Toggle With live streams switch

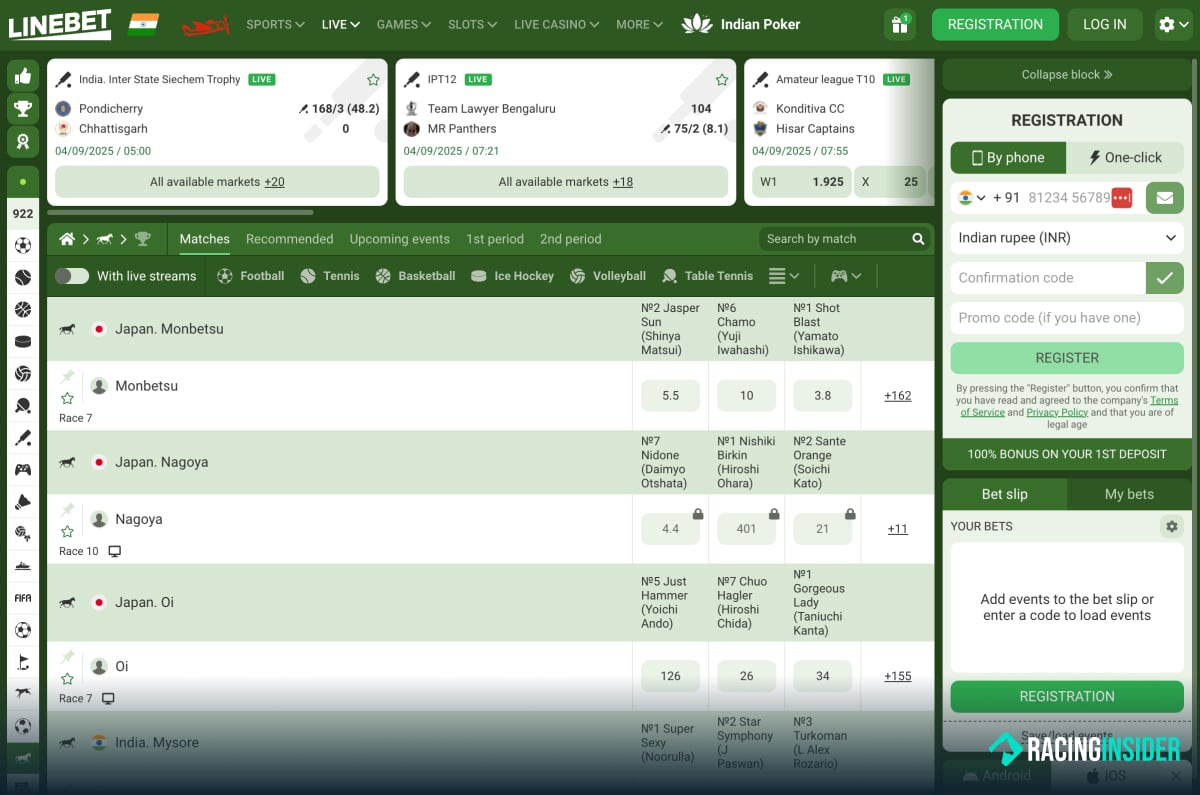72,276
